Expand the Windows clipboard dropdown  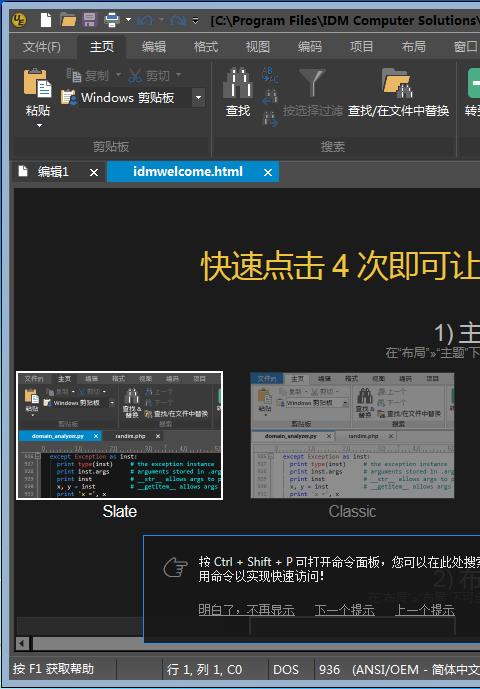(x=199, y=98)
